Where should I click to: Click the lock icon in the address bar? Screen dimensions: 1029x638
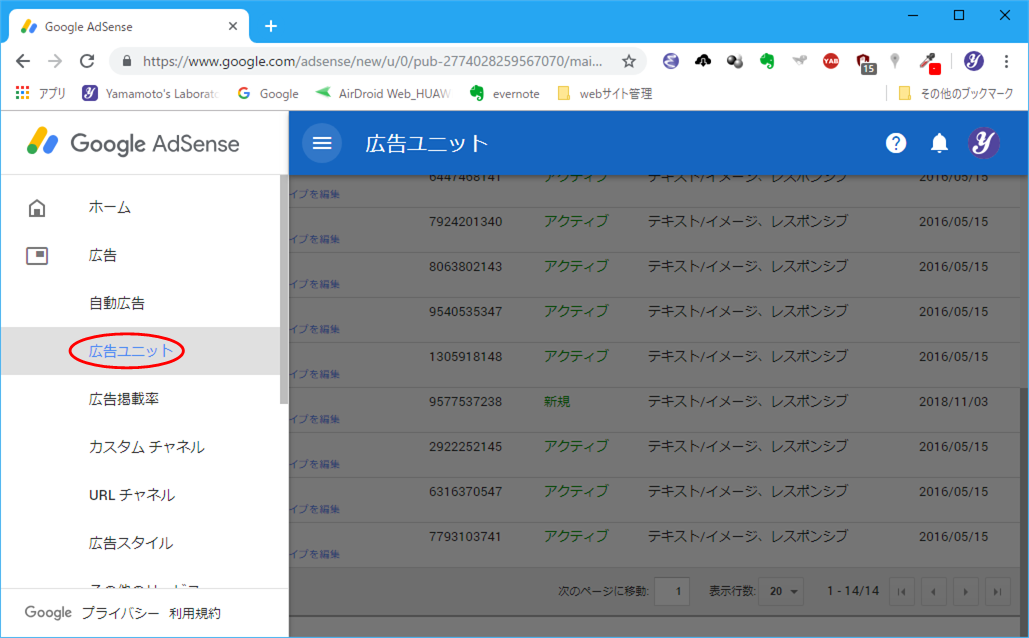(127, 61)
